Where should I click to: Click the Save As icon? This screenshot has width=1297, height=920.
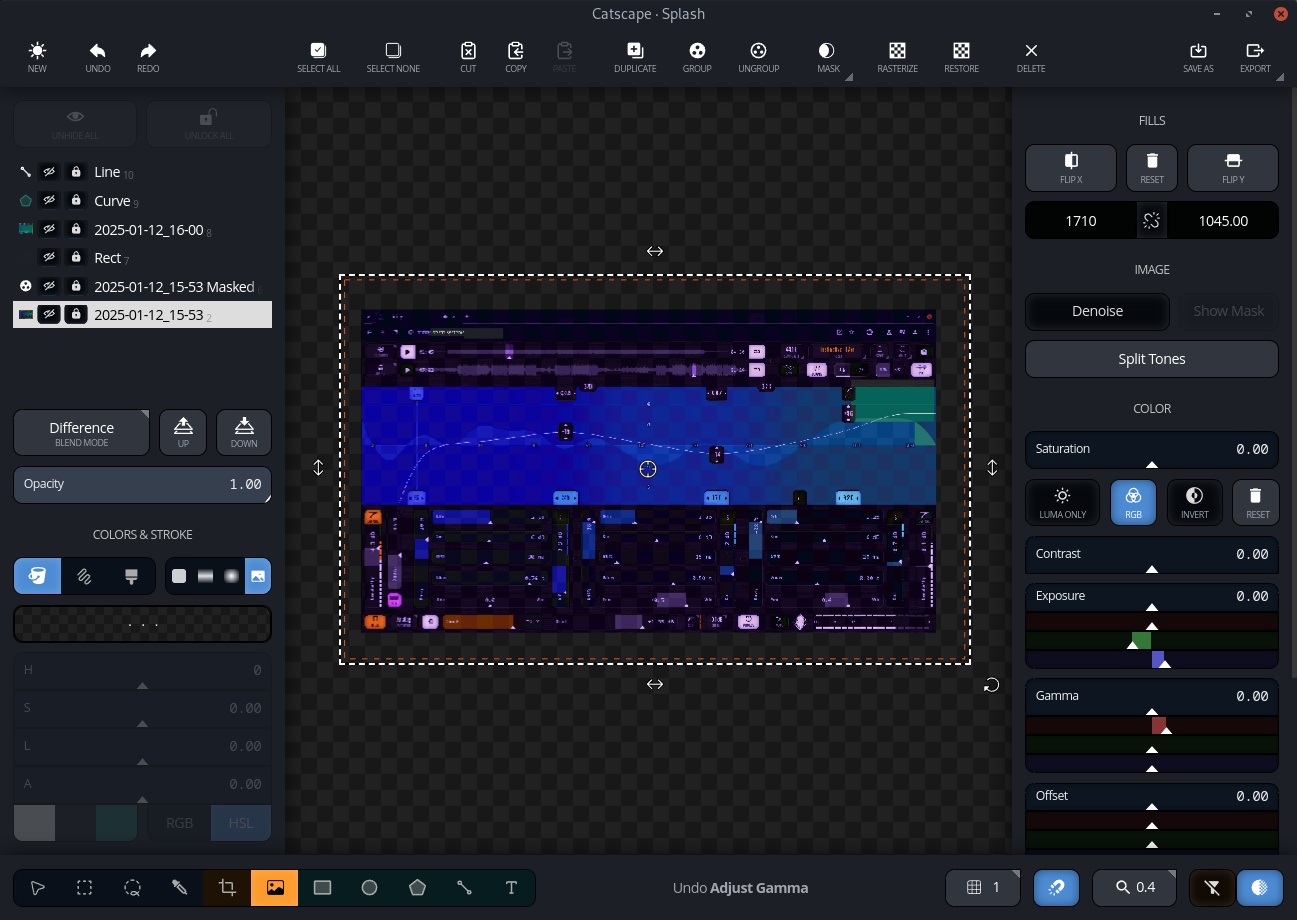[x=1198, y=50]
